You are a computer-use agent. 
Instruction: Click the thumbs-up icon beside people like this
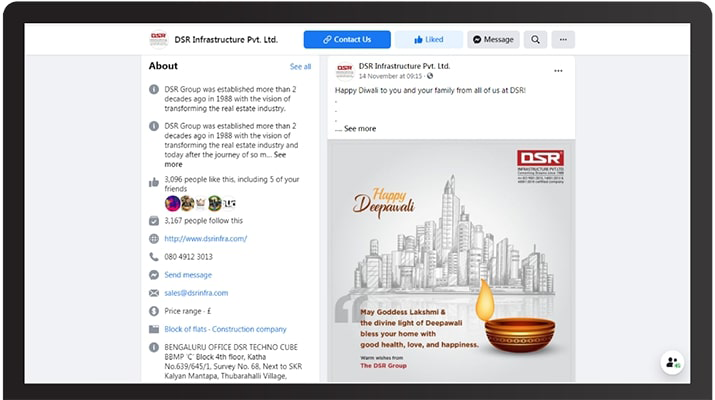154,181
